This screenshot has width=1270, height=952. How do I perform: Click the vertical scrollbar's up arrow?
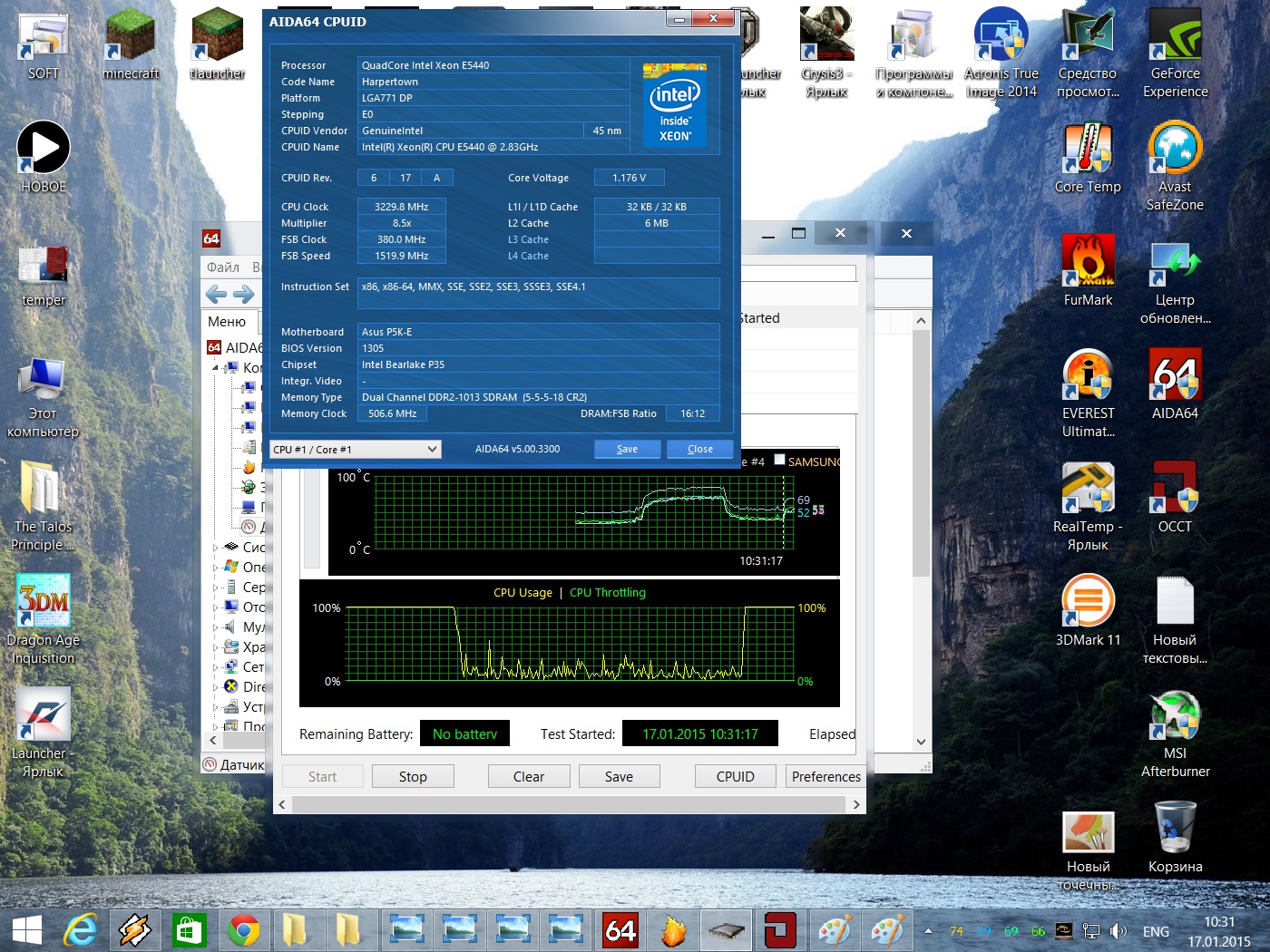[921, 320]
